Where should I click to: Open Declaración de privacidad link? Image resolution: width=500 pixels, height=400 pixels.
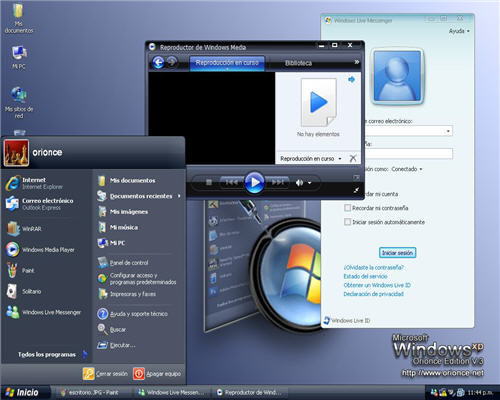point(373,294)
